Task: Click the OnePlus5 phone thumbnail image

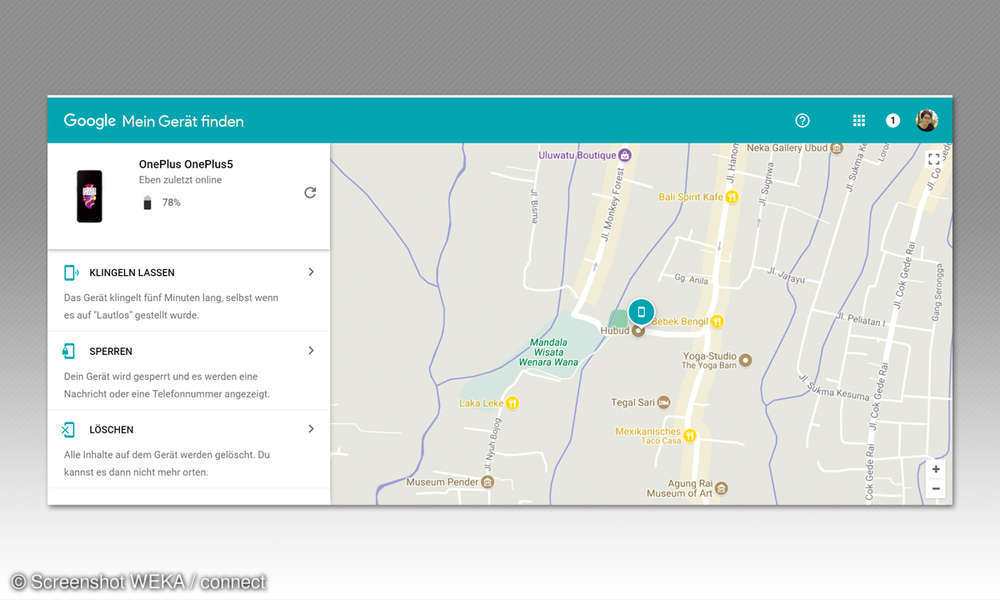Action: [x=89, y=195]
